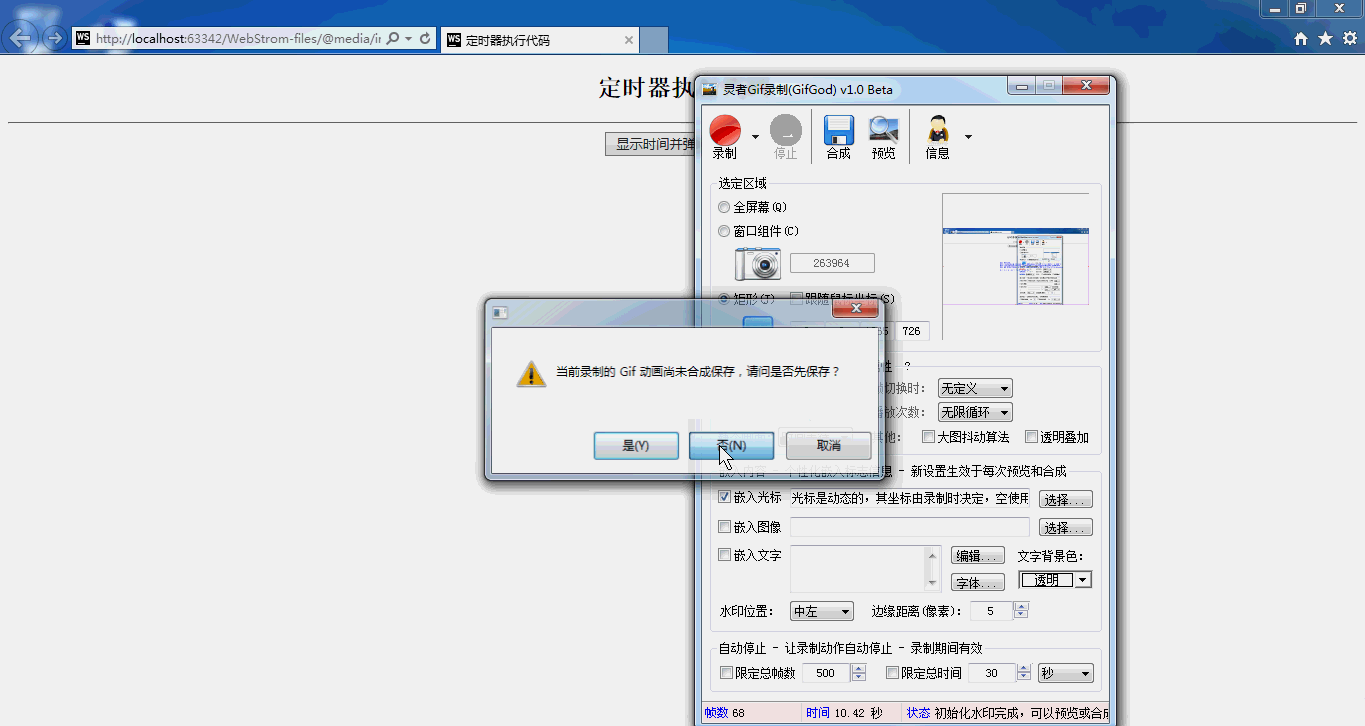Click the red Record (录制) icon

pos(725,131)
